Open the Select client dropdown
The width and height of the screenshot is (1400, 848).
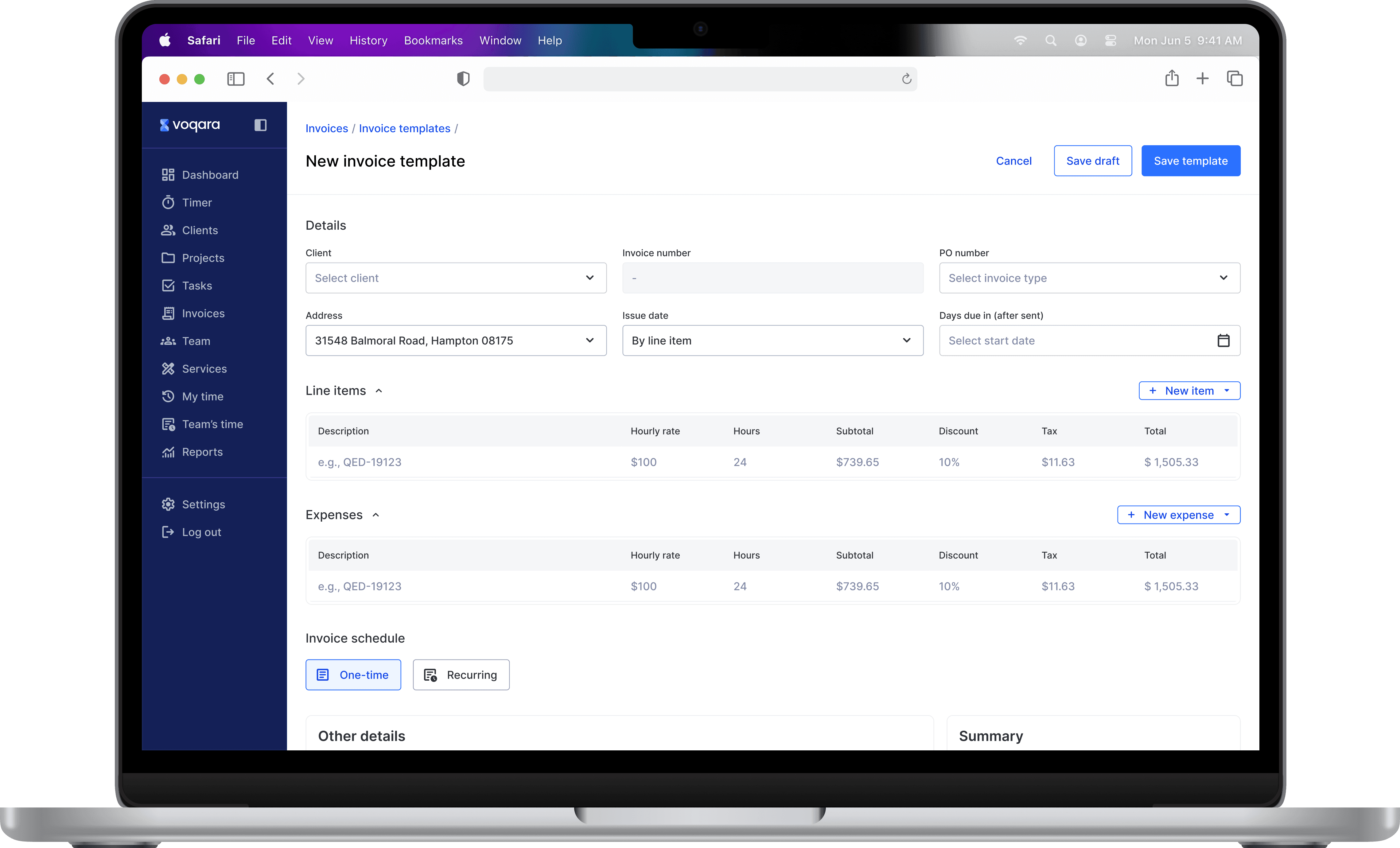(x=456, y=278)
